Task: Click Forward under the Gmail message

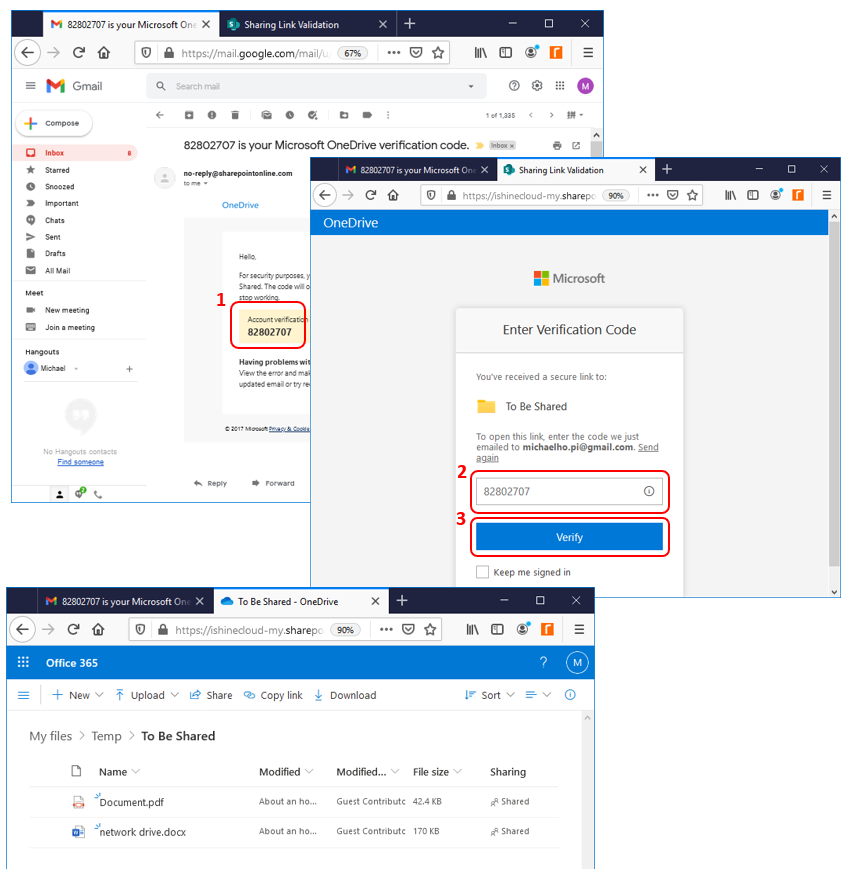Action: pyautogui.click(x=273, y=483)
